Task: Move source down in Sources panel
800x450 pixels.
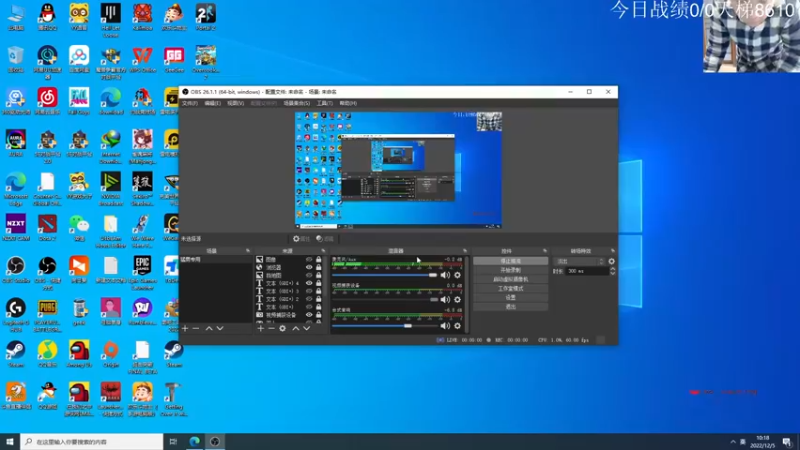Action: (307, 329)
